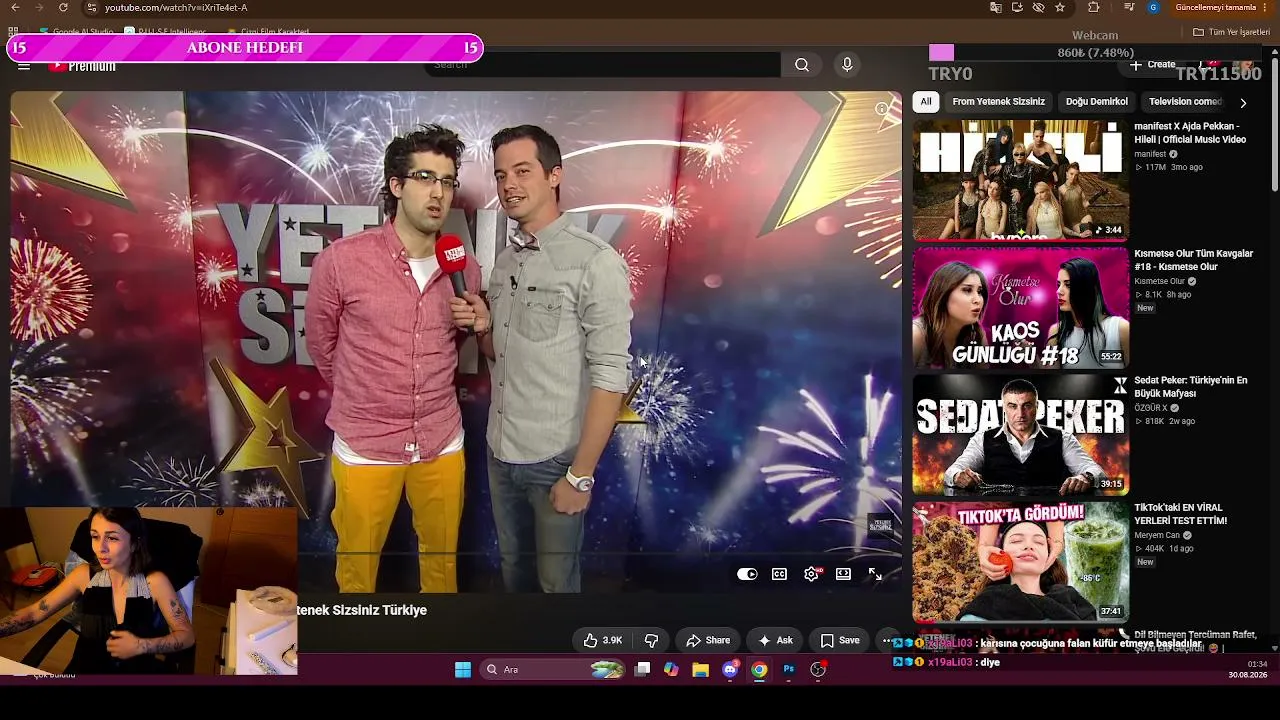Reload the YouTube page

tap(63, 7)
